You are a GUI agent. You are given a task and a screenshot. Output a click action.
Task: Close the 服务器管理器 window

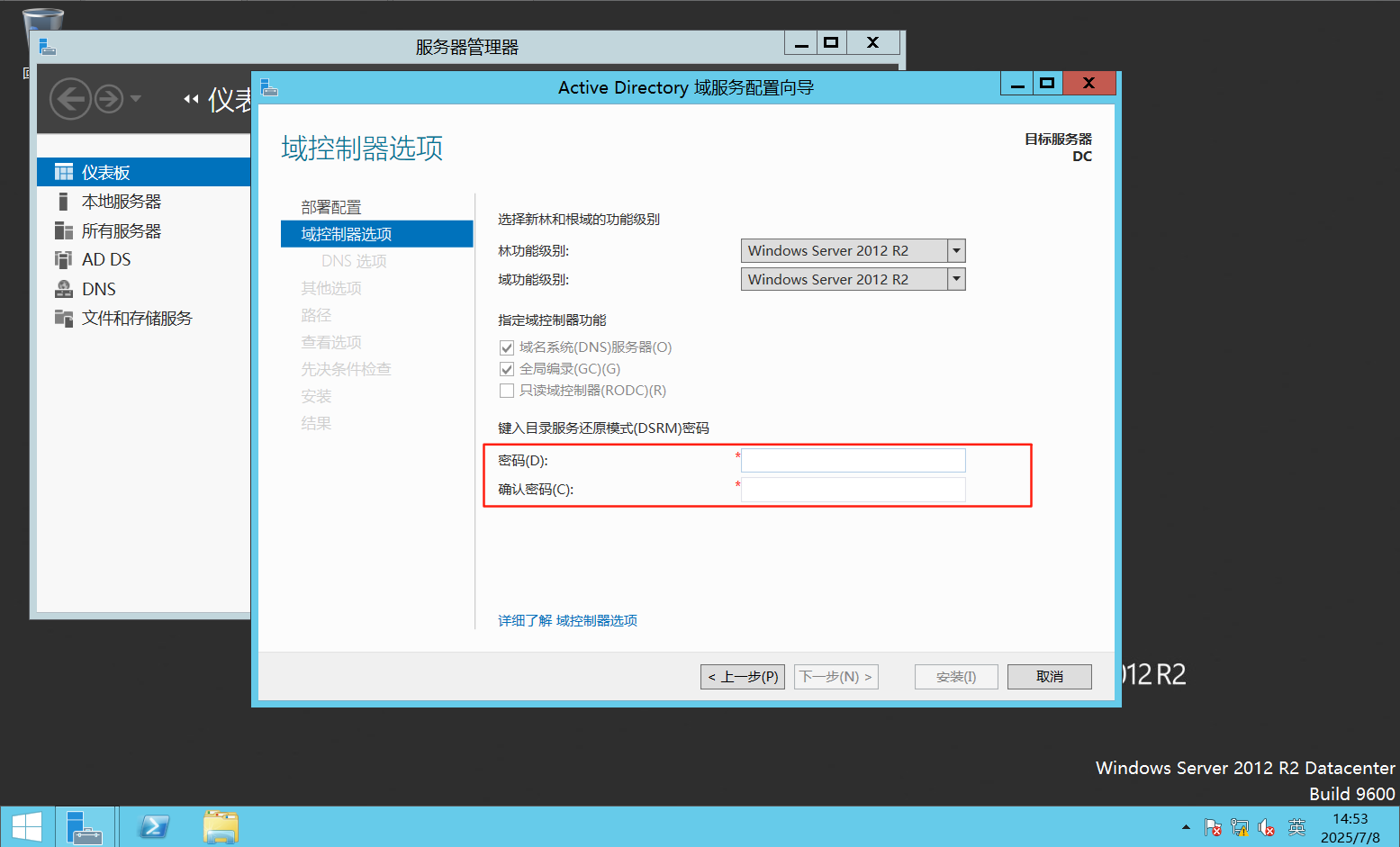click(873, 42)
